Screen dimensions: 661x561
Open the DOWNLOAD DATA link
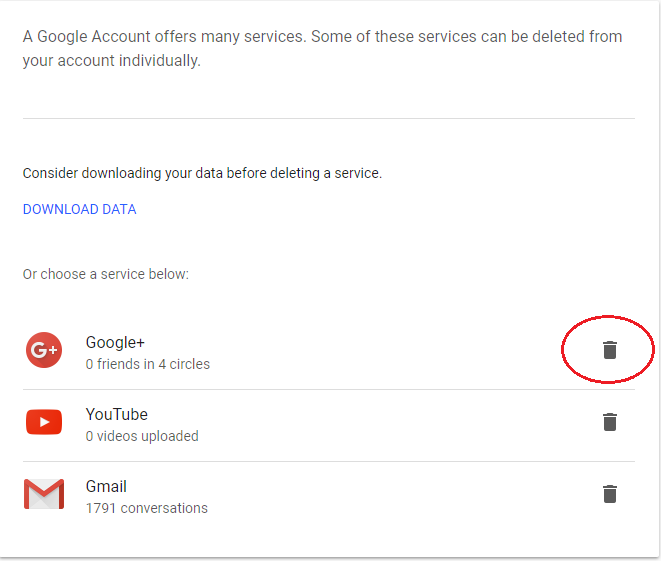pos(79,209)
